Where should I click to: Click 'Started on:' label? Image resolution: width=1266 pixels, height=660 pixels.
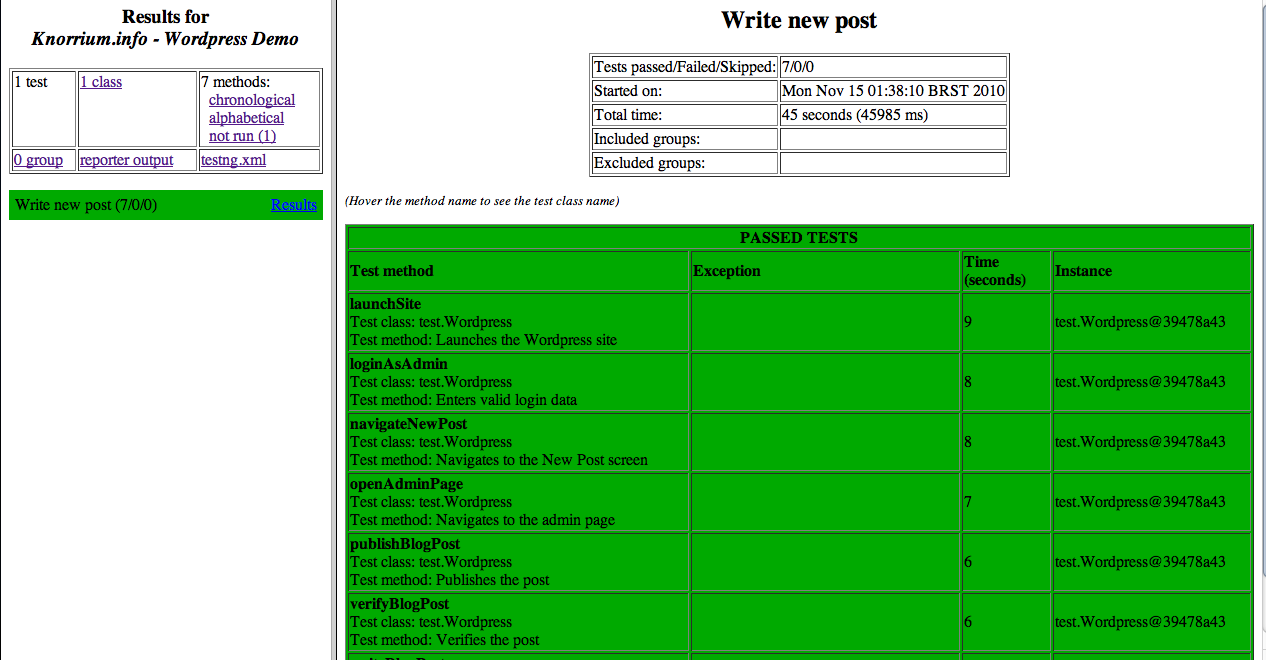pyautogui.click(x=628, y=91)
